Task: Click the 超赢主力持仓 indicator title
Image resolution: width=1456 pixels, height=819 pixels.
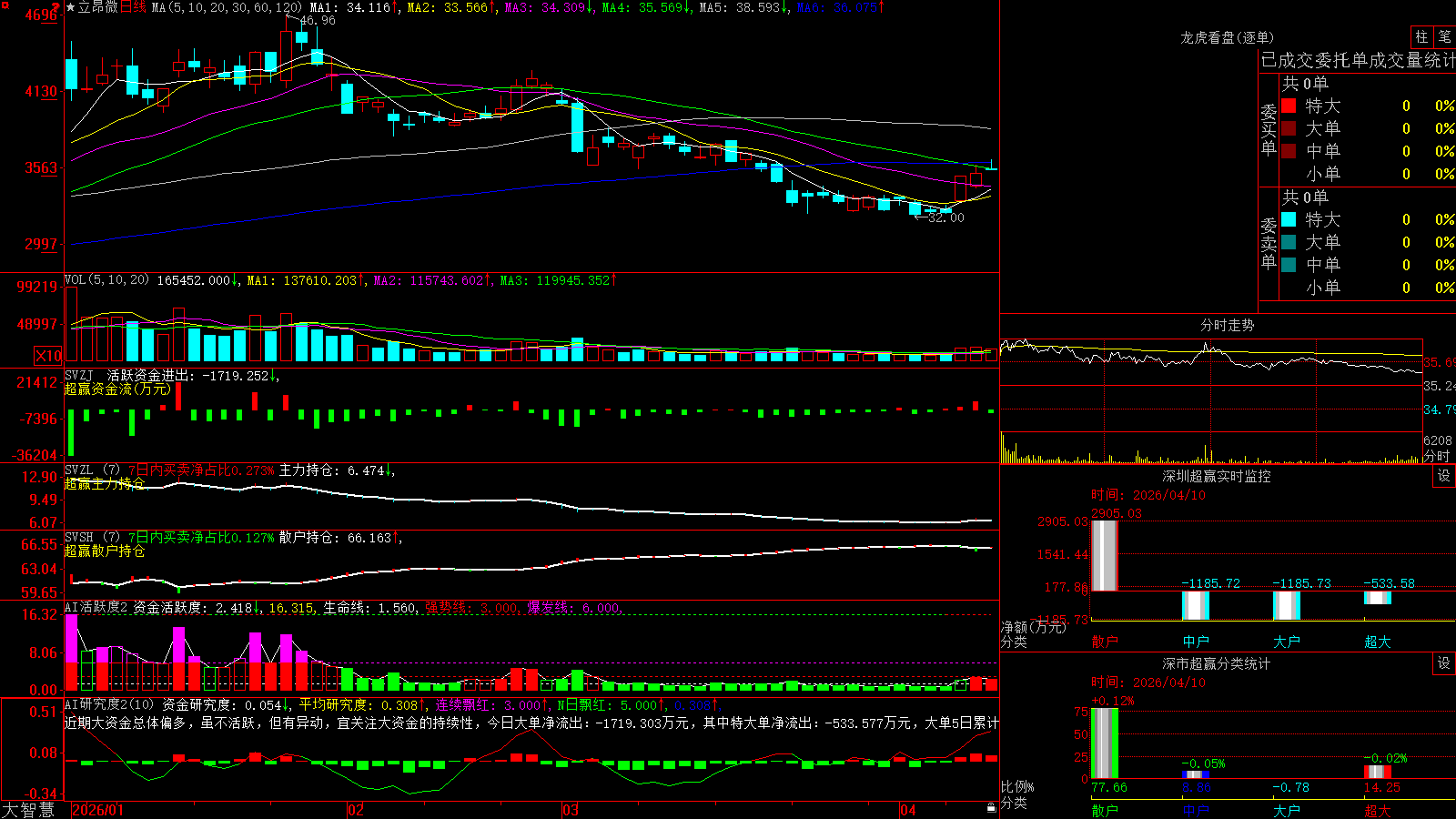Action: pyautogui.click(x=105, y=483)
